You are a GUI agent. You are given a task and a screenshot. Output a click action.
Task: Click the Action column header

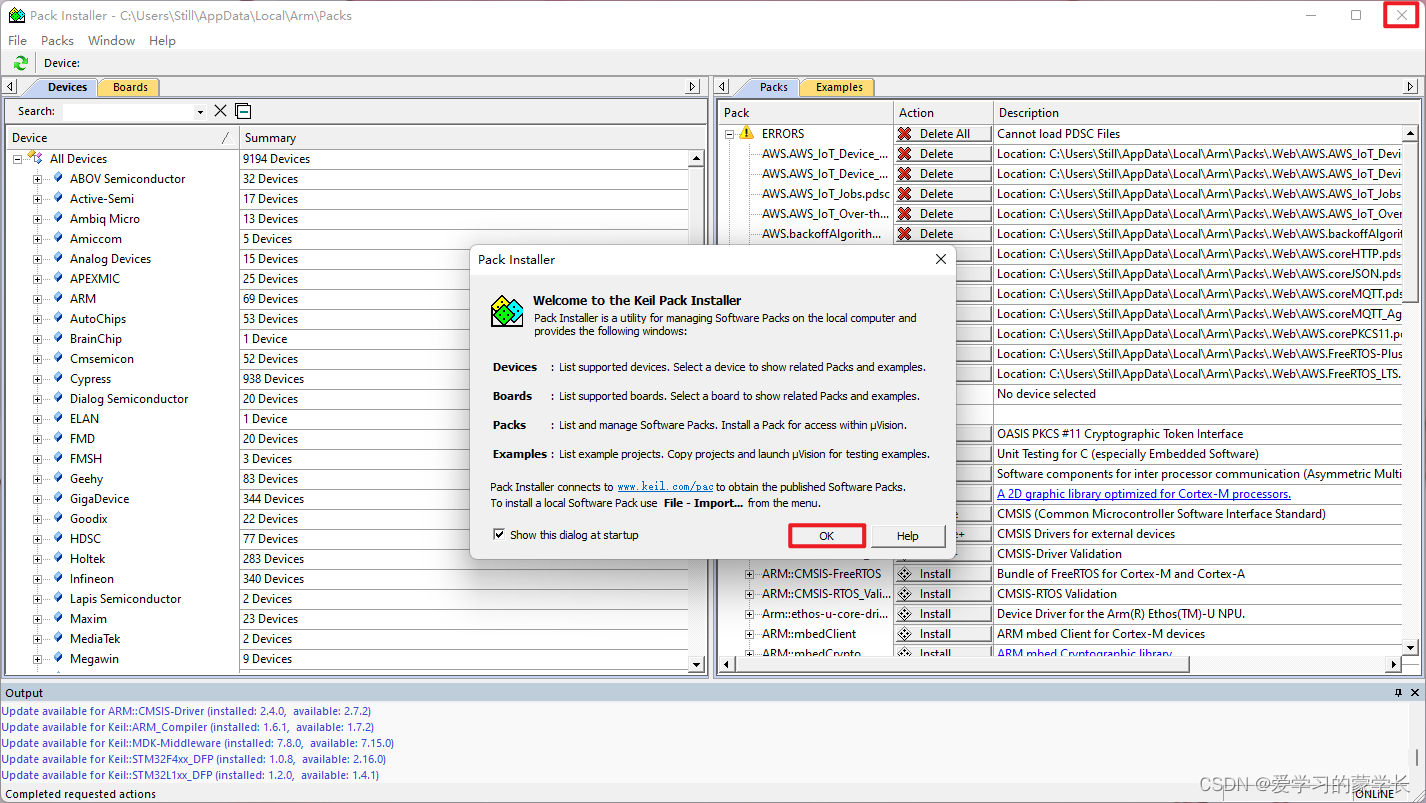(942, 113)
